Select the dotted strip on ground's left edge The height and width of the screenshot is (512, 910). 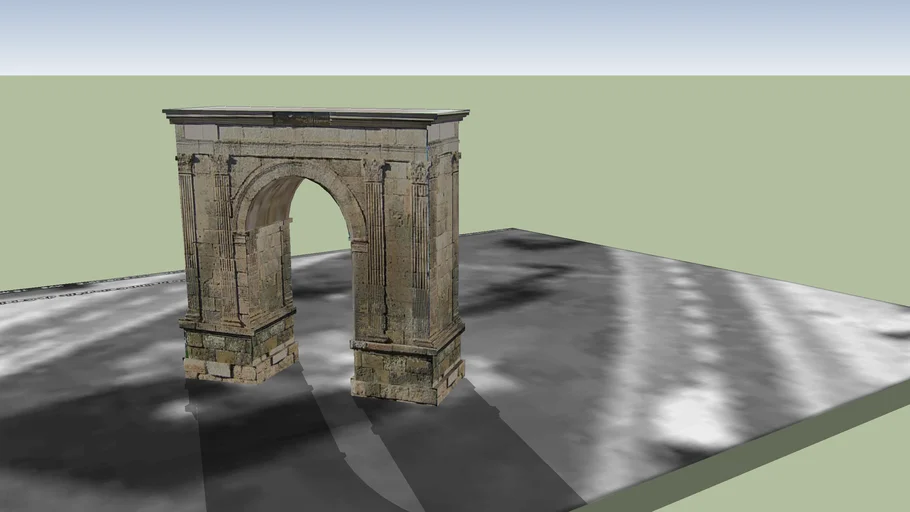pos(80,288)
